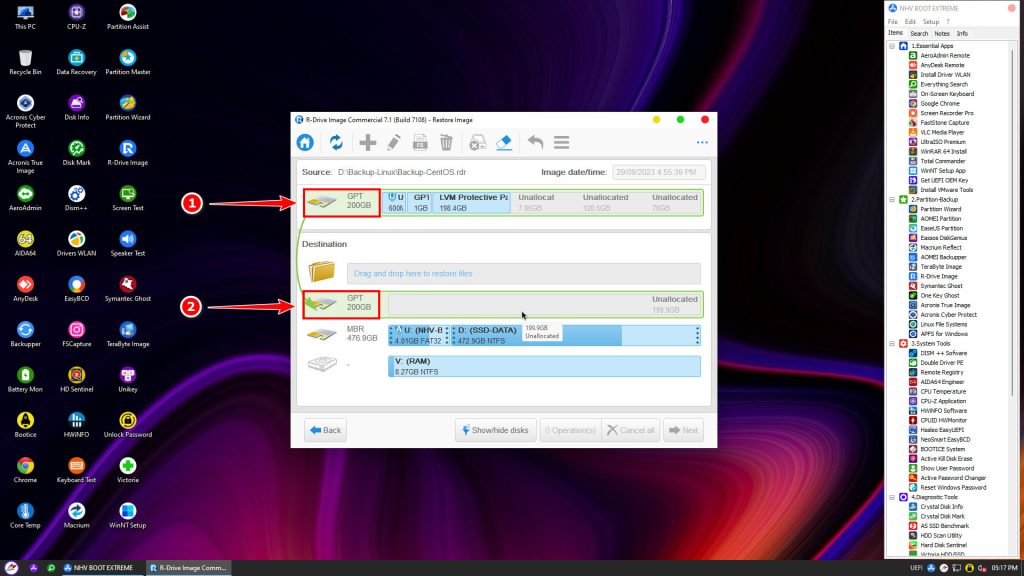Image resolution: width=1024 pixels, height=576 pixels.
Task: Collapse the 1.Essential Apps group
Action: (x=892, y=46)
